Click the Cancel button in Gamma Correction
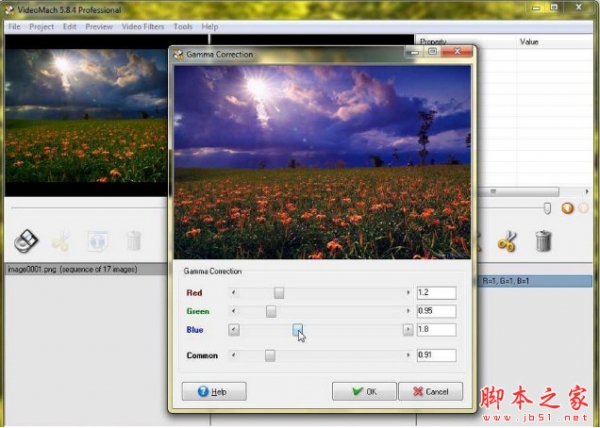This screenshot has height=428, width=600. (x=430, y=391)
